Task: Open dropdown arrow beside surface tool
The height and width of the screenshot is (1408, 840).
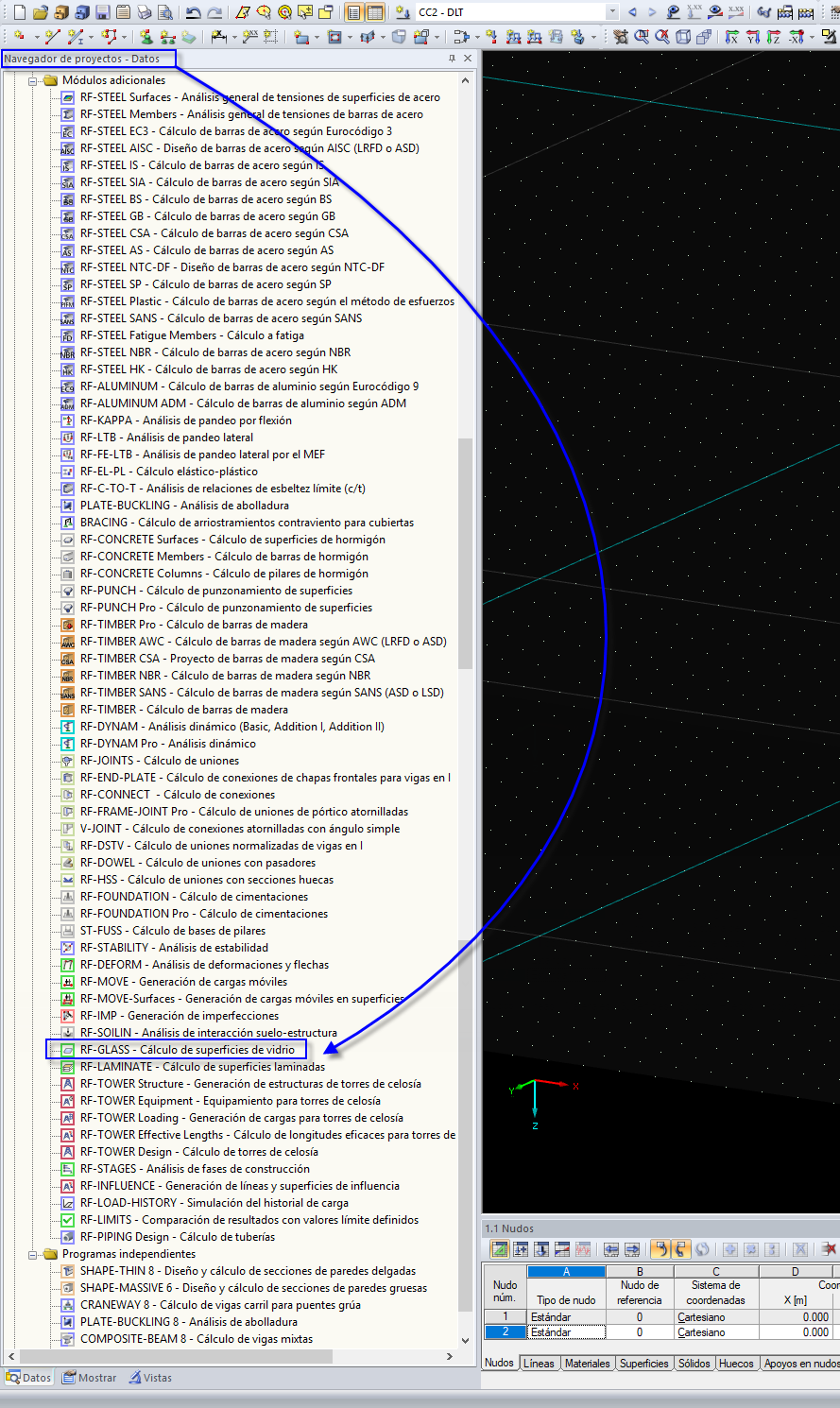Action: click(x=317, y=37)
